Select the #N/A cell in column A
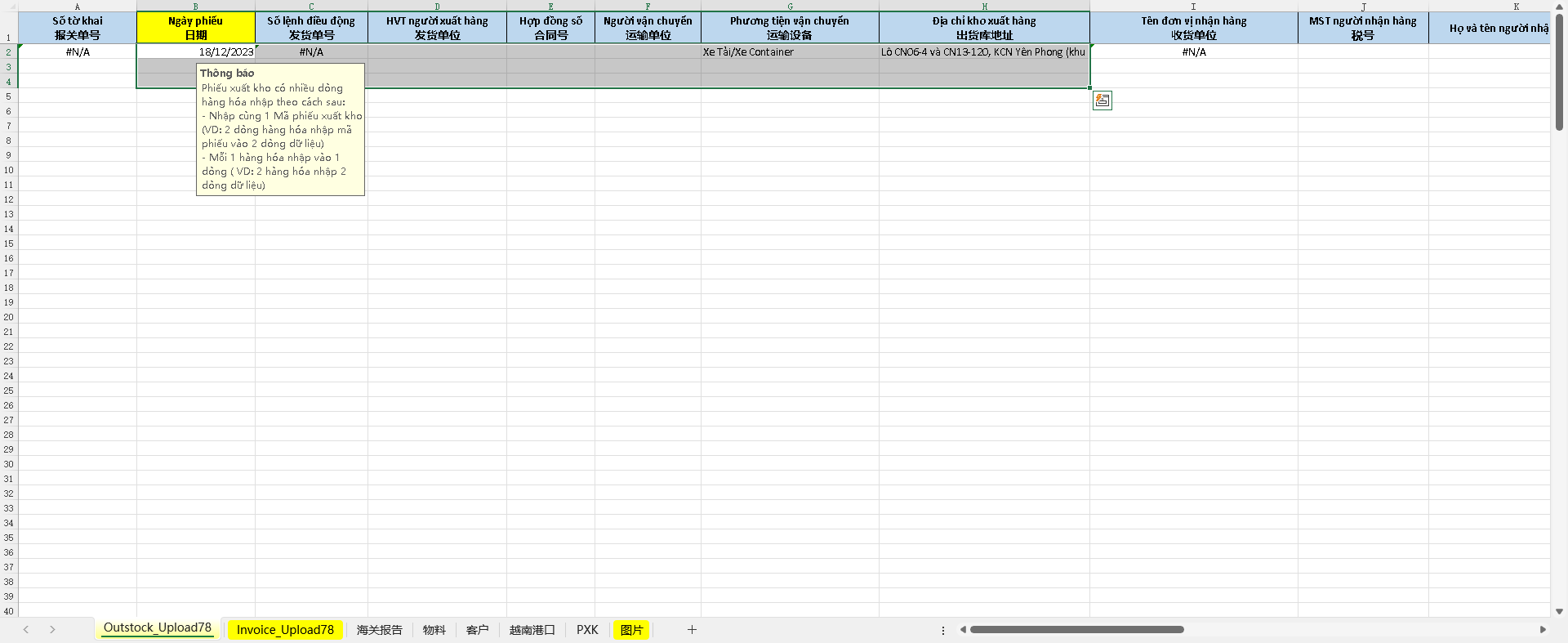 (78, 51)
